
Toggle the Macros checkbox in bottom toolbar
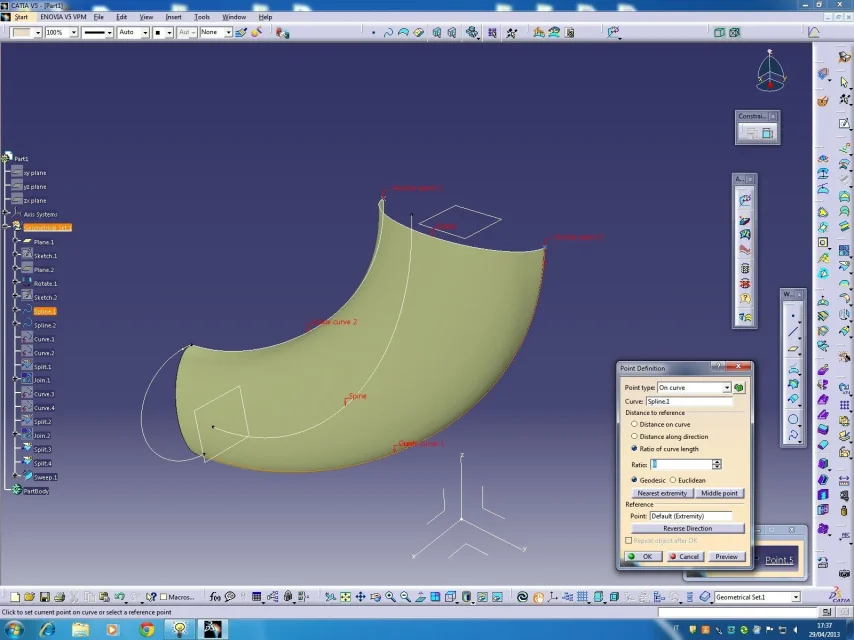(163, 597)
